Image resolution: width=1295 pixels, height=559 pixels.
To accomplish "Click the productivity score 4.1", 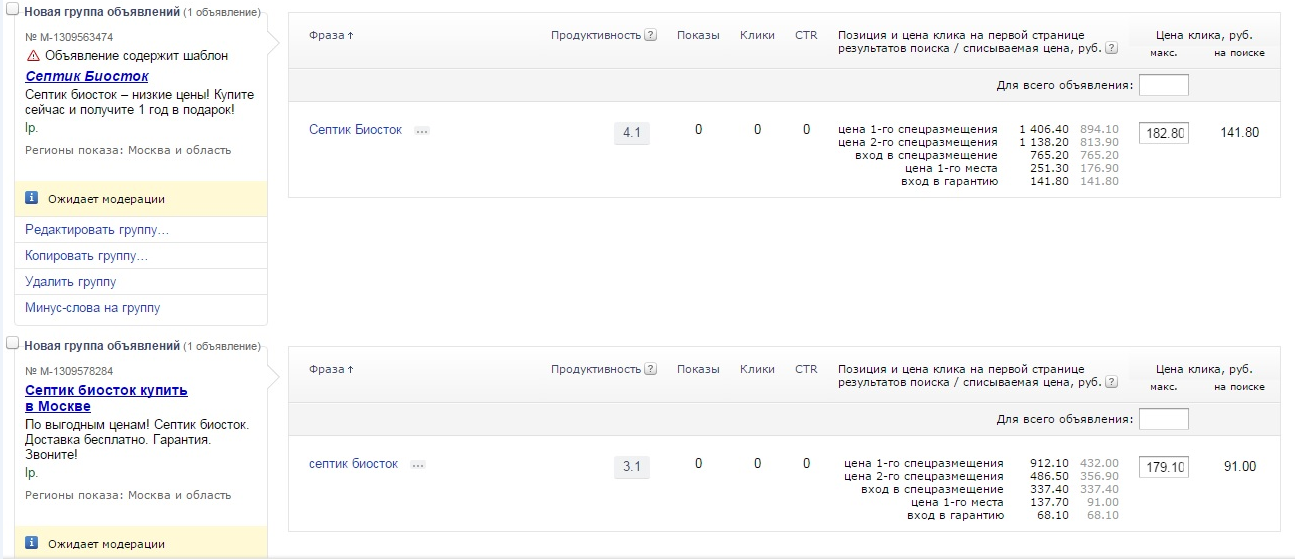I will [x=632, y=132].
